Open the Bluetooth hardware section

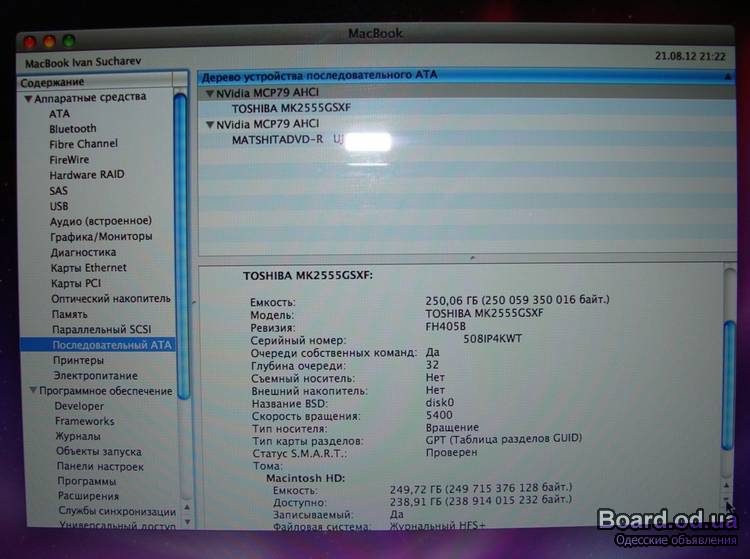pos(73,129)
